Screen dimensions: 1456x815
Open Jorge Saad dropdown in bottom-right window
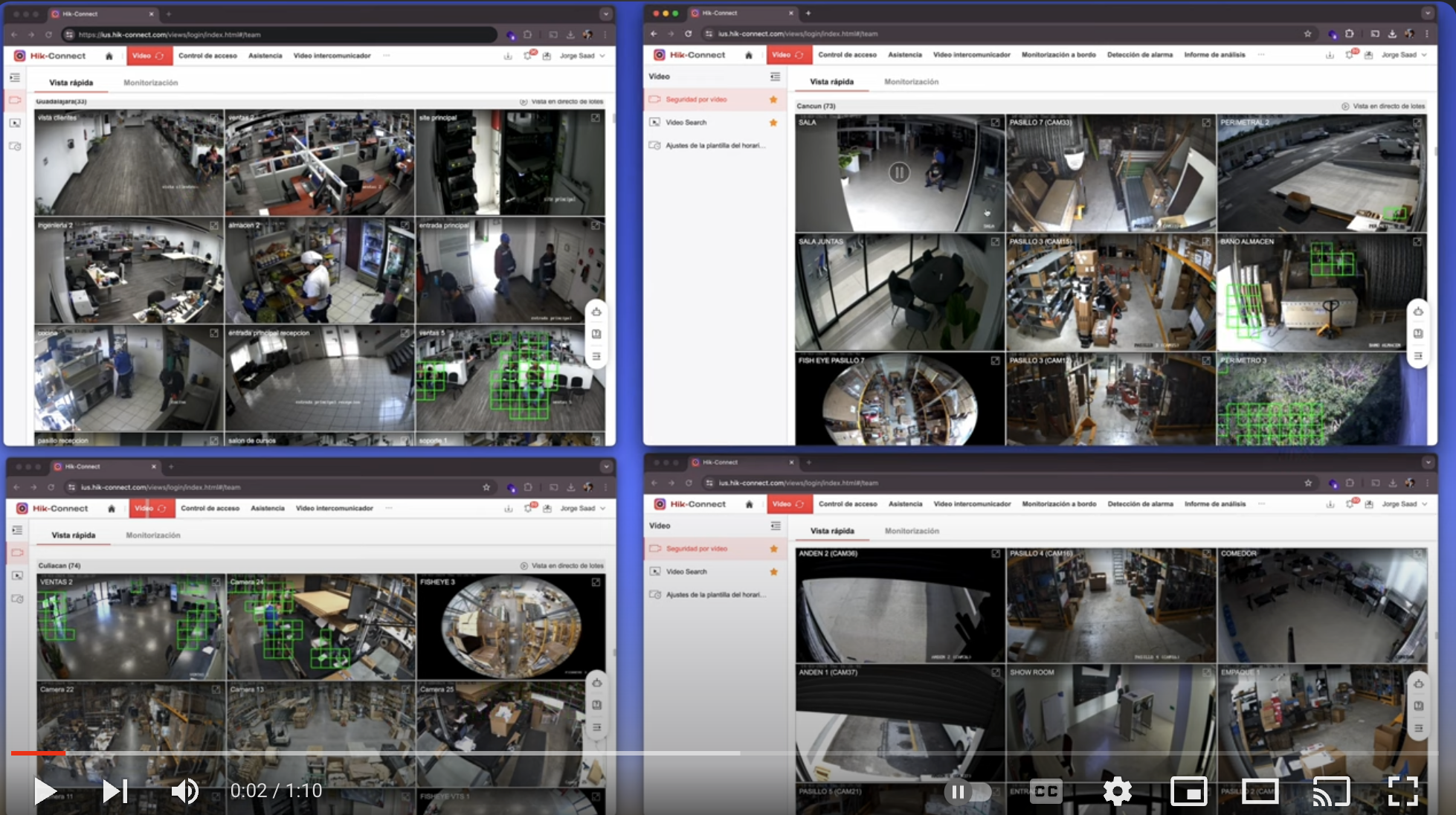[1405, 504]
